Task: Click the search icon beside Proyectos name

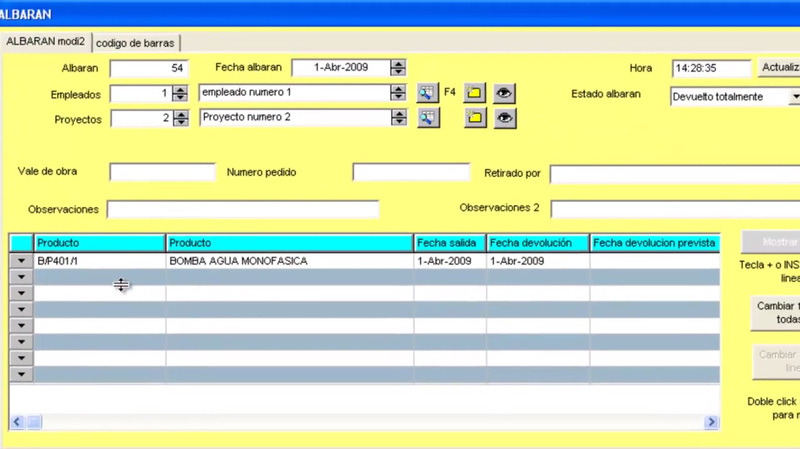Action: 428,118
